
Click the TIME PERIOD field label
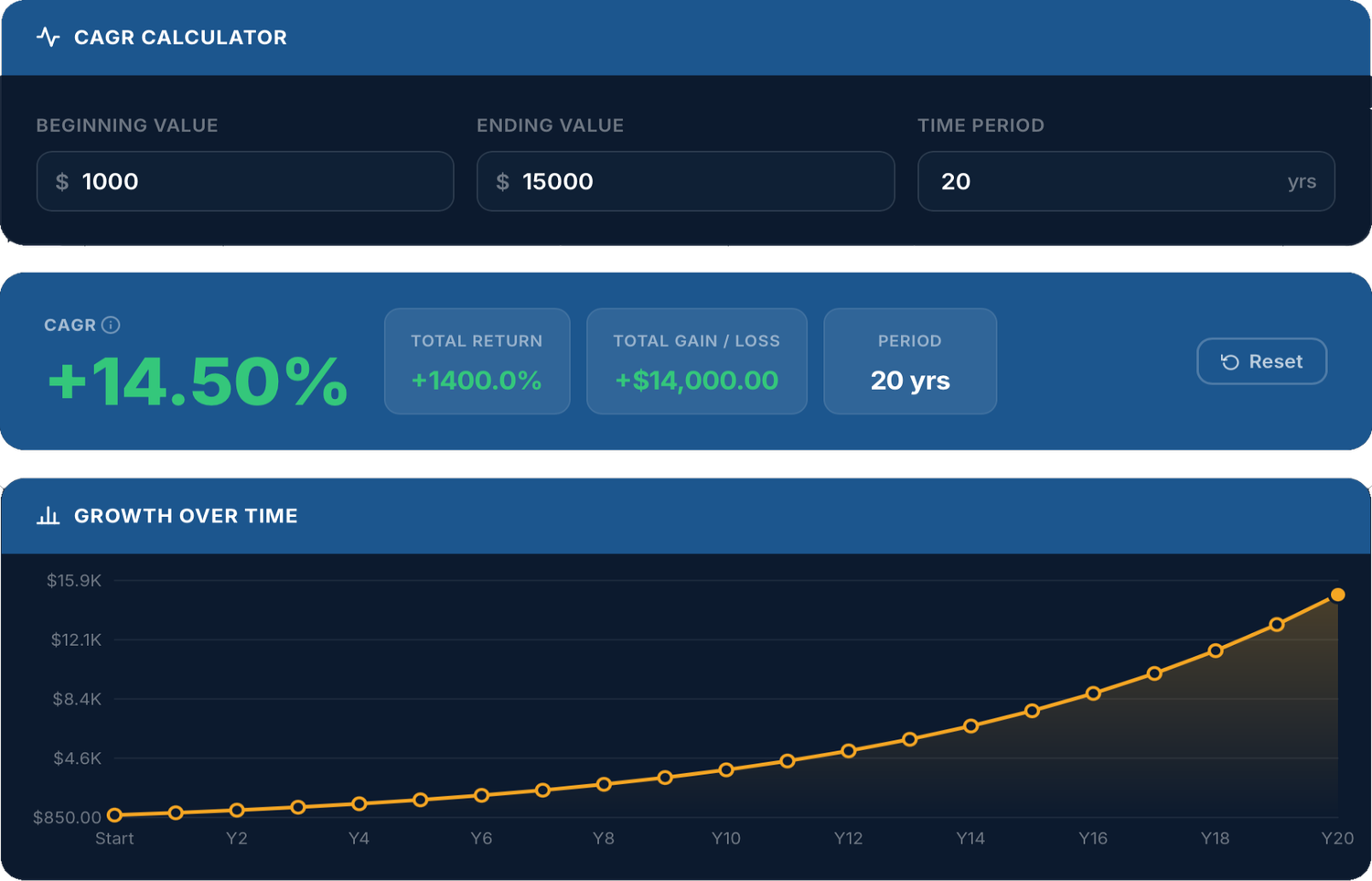(x=981, y=125)
